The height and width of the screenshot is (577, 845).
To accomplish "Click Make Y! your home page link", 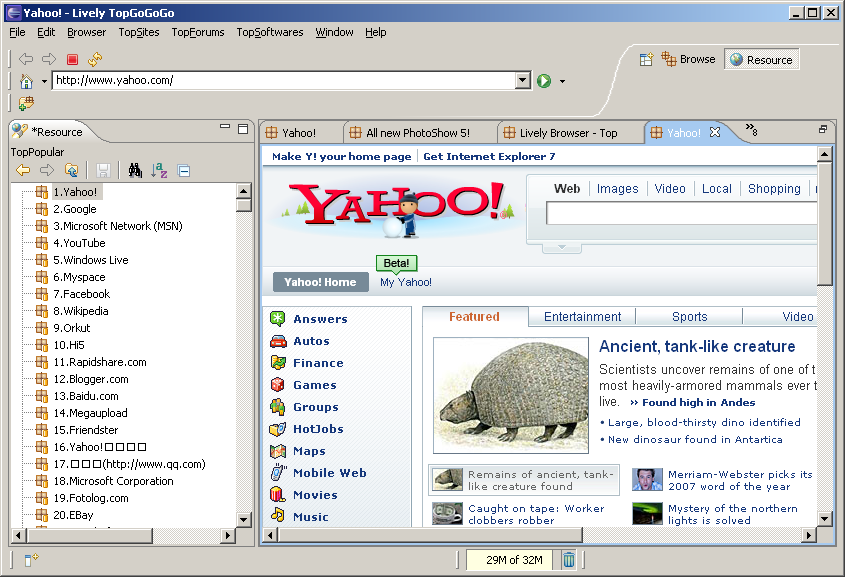I will [x=342, y=157].
